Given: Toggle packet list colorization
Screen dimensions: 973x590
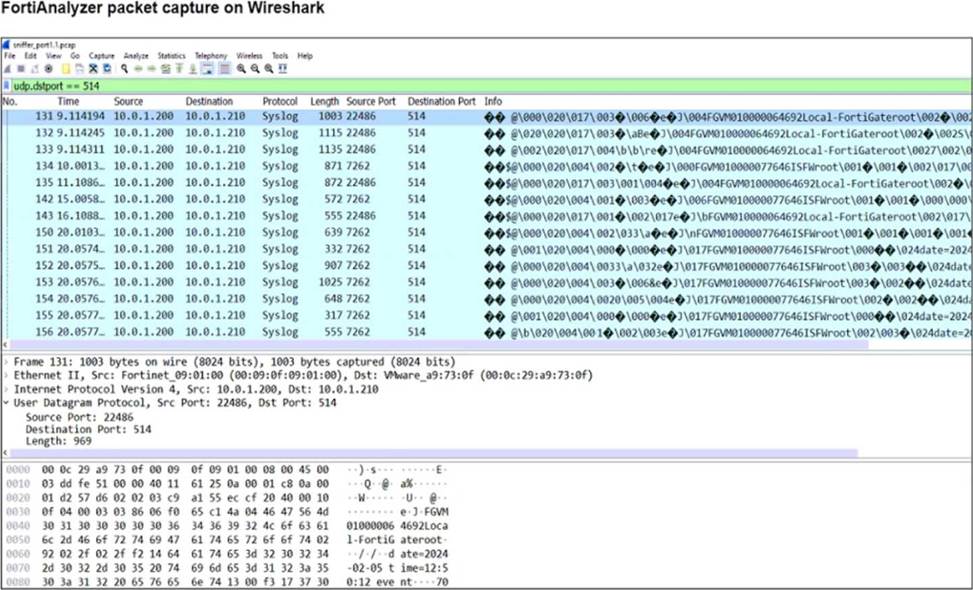Looking at the screenshot, I should [x=224, y=69].
